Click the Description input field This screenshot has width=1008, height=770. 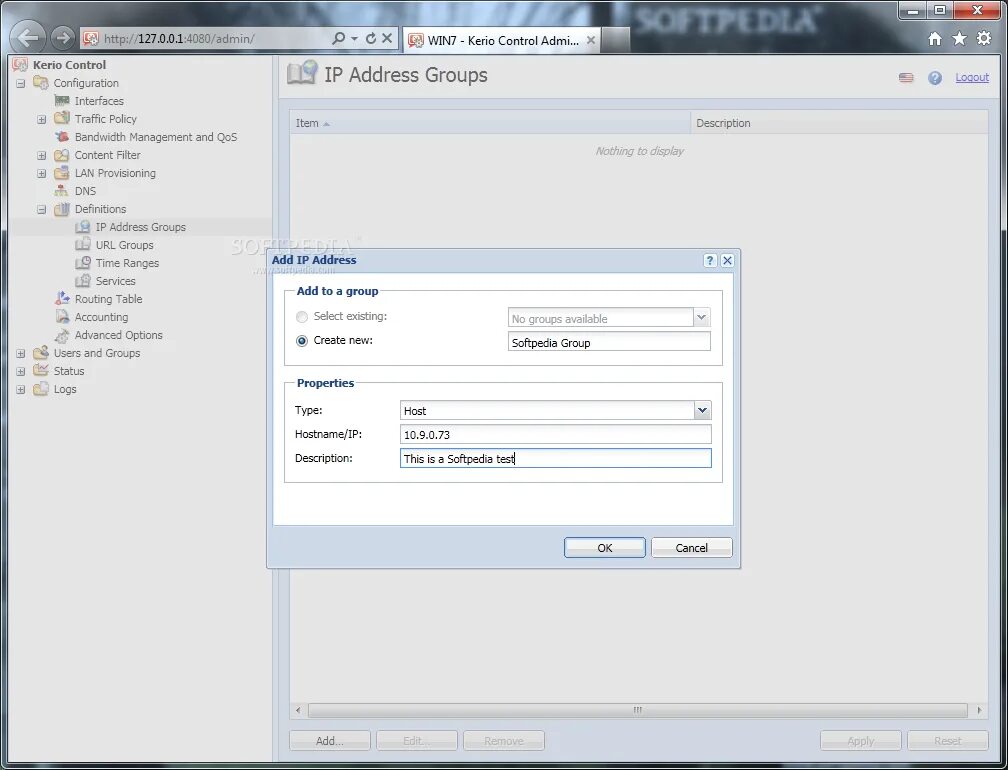pyautogui.click(x=555, y=458)
